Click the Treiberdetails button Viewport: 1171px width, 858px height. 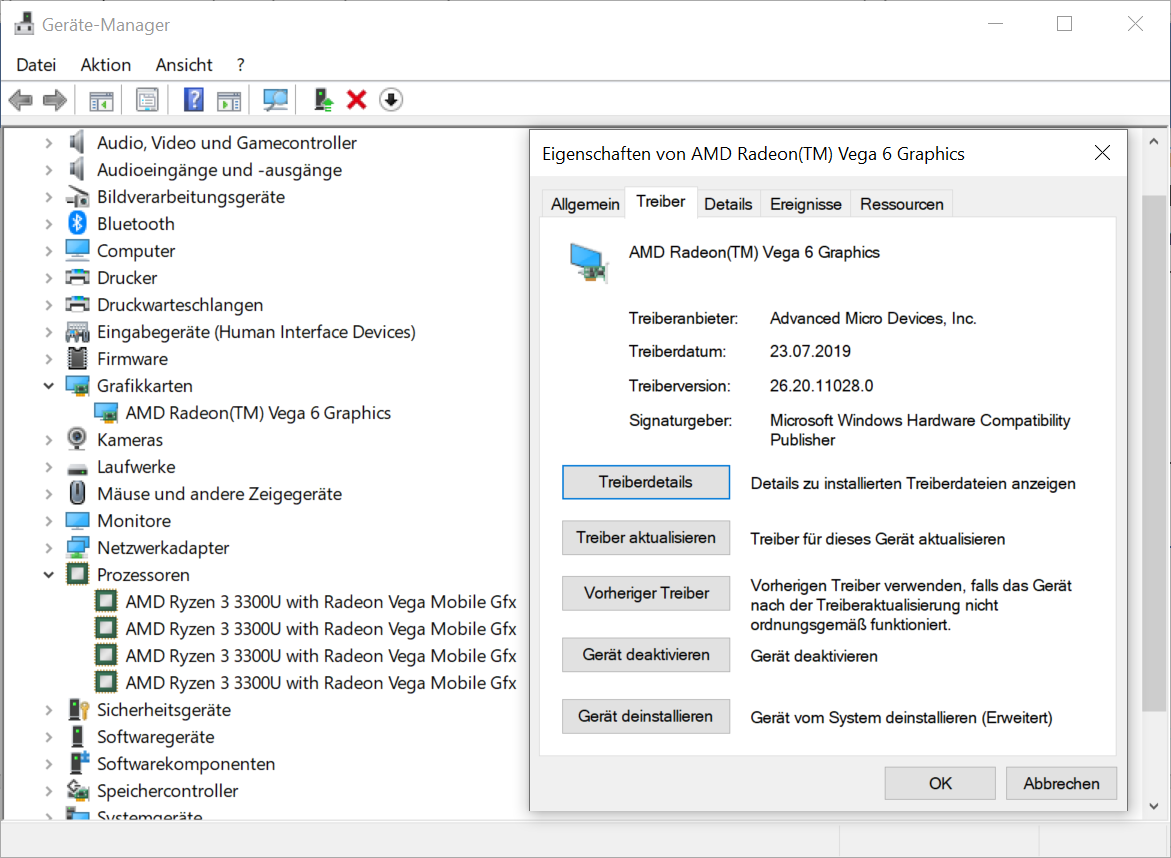646,482
